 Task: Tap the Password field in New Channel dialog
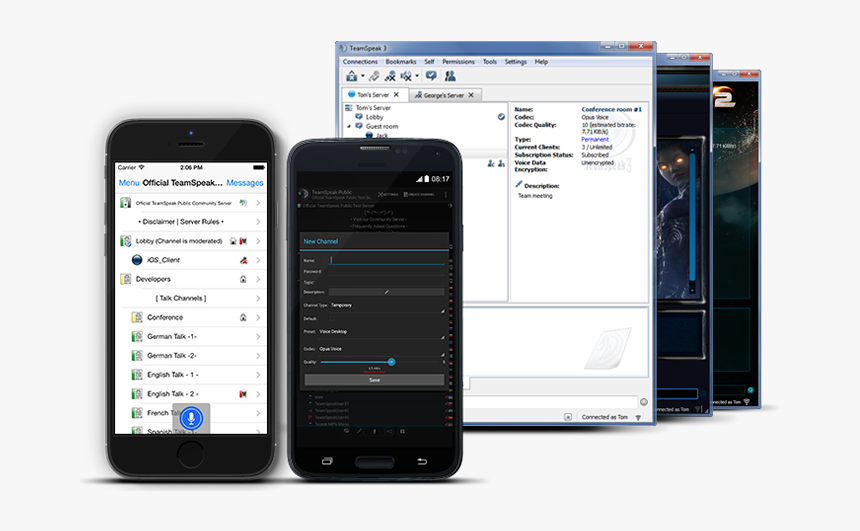coord(387,271)
